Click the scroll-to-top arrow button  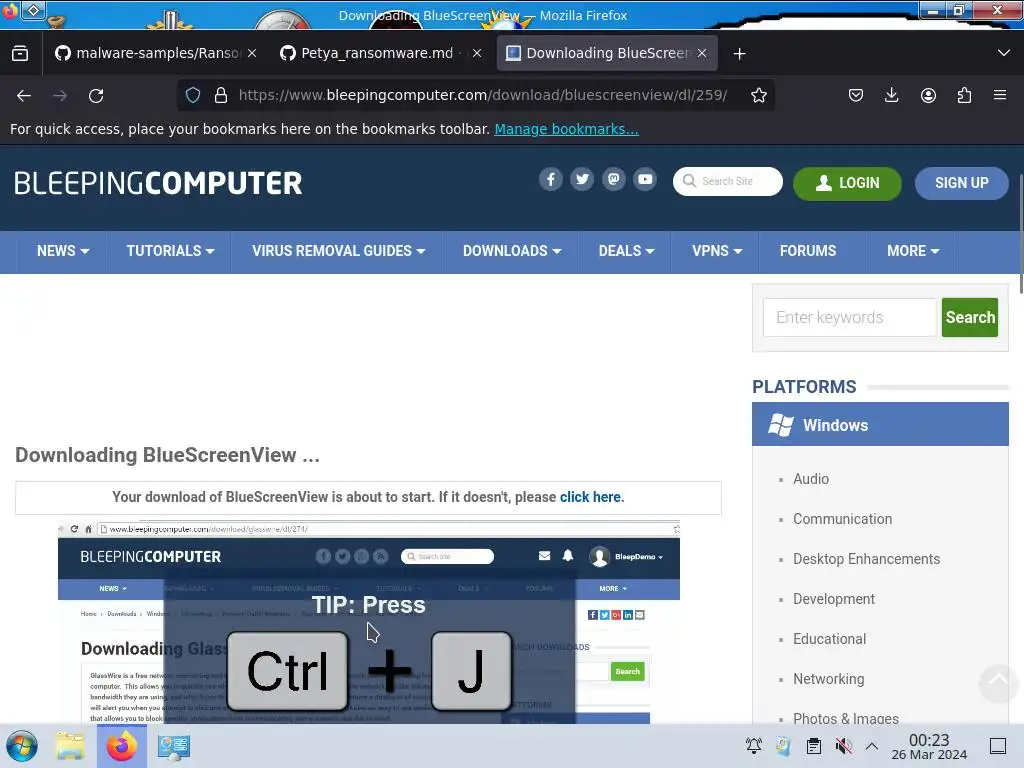tap(999, 683)
